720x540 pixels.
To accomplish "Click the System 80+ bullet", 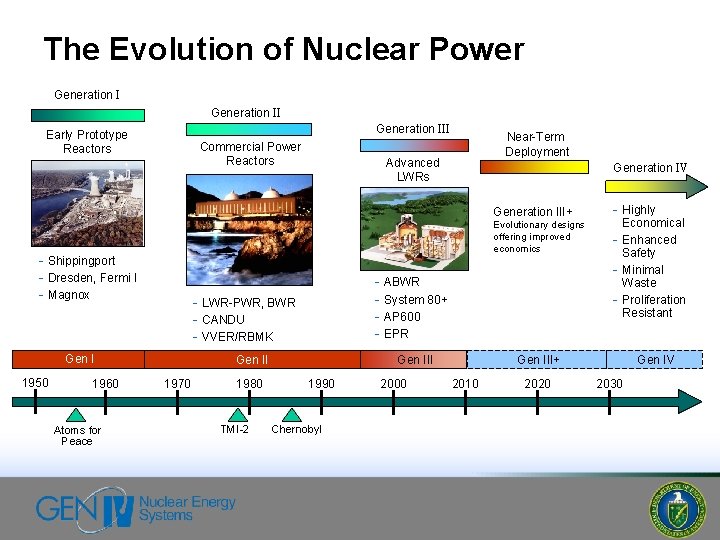I will click(x=411, y=300).
